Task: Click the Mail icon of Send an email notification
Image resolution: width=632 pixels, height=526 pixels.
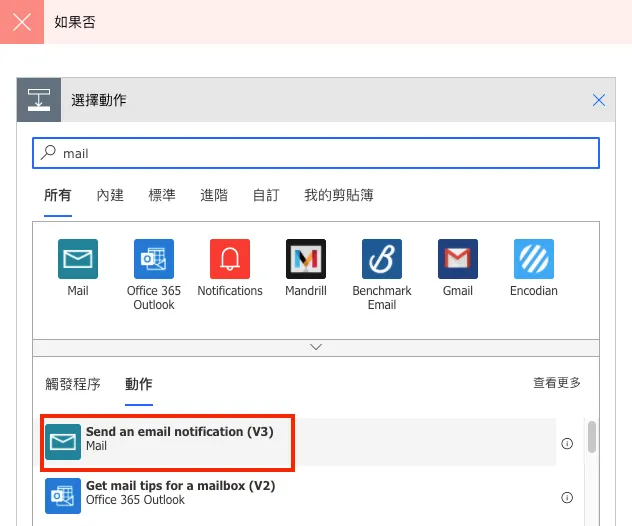Action: point(63,442)
